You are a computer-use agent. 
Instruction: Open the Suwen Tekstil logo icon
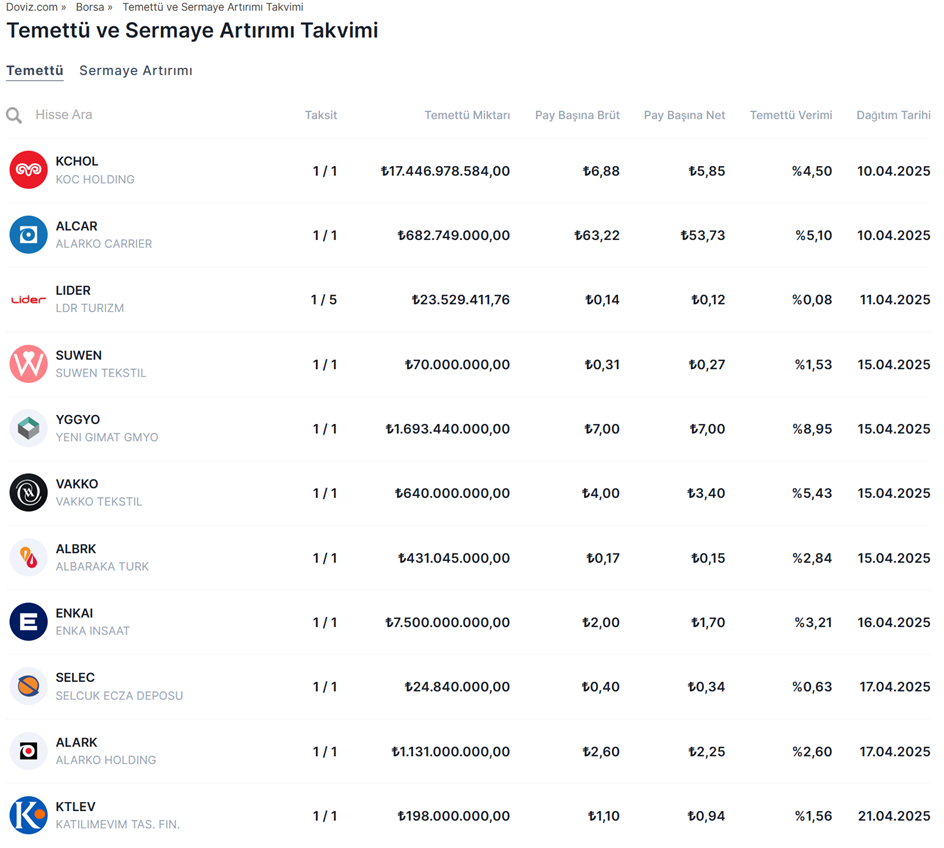click(x=28, y=364)
